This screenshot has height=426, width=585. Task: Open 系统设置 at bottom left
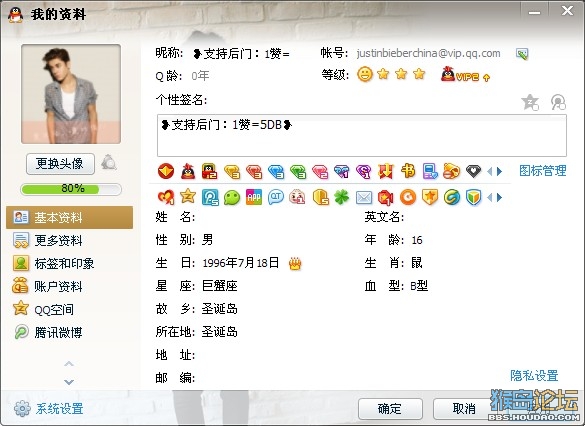(49, 408)
